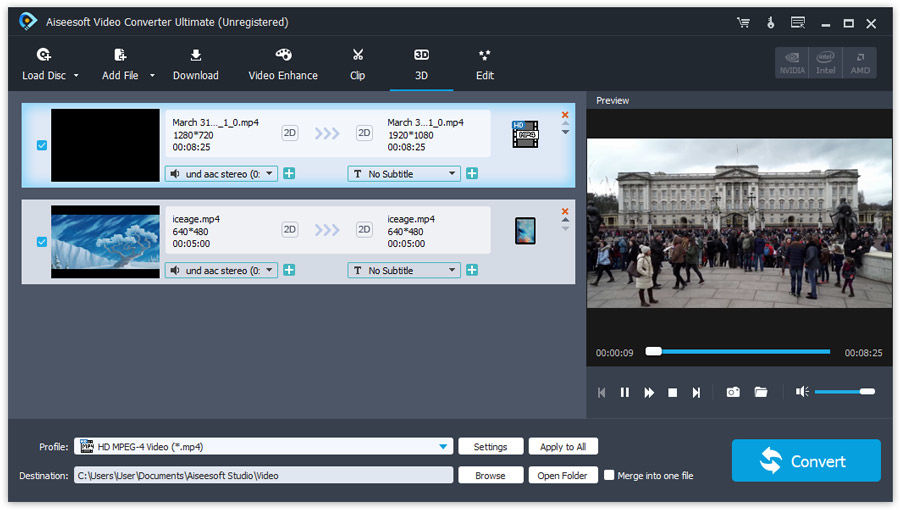Uncheck the iceage.mp4 checkbox

point(42,242)
